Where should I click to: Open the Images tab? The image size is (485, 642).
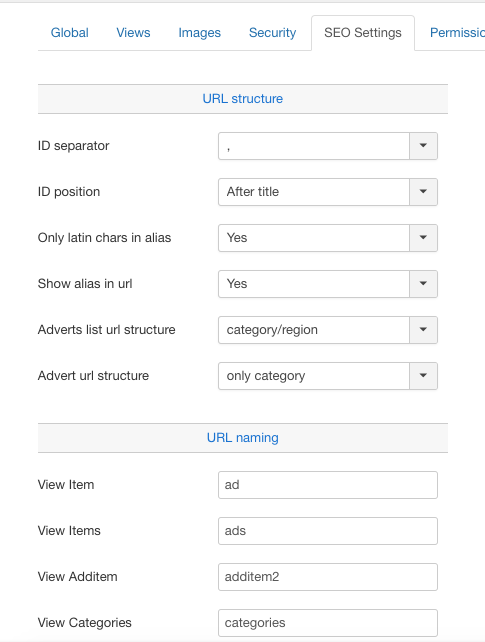pyautogui.click(x=200, y=33)
